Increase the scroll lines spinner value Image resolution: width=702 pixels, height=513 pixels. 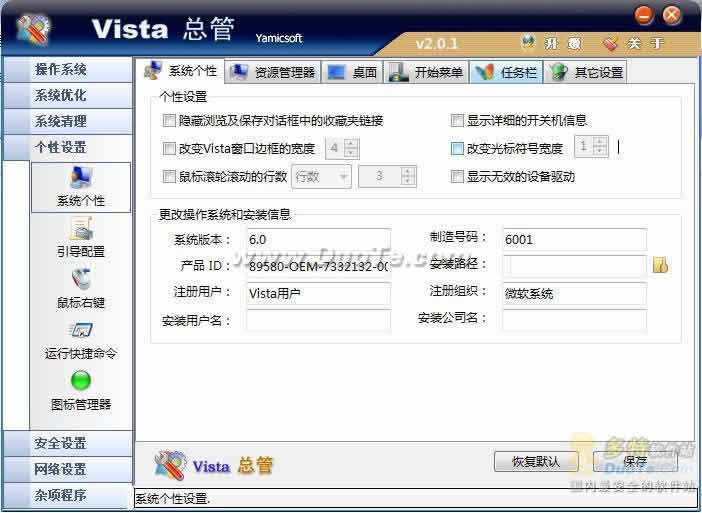(x=407, y=172)
